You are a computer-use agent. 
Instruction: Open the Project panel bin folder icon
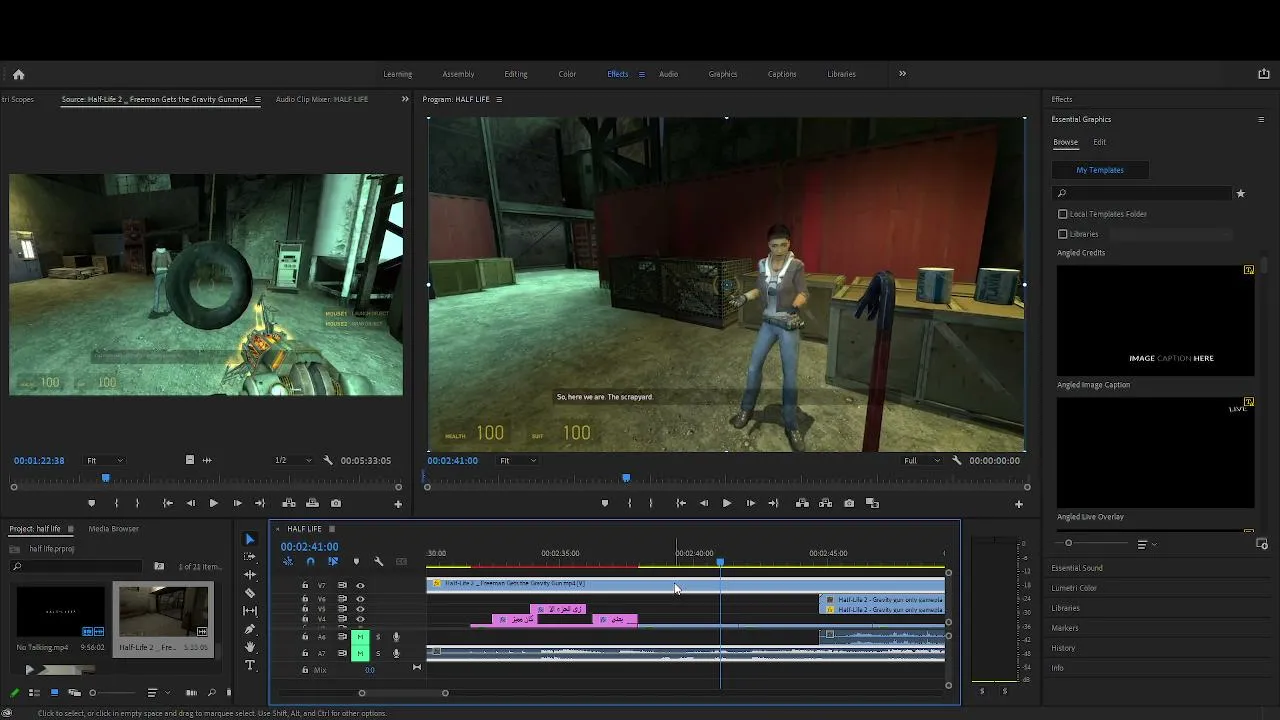[x=159, y=567]
